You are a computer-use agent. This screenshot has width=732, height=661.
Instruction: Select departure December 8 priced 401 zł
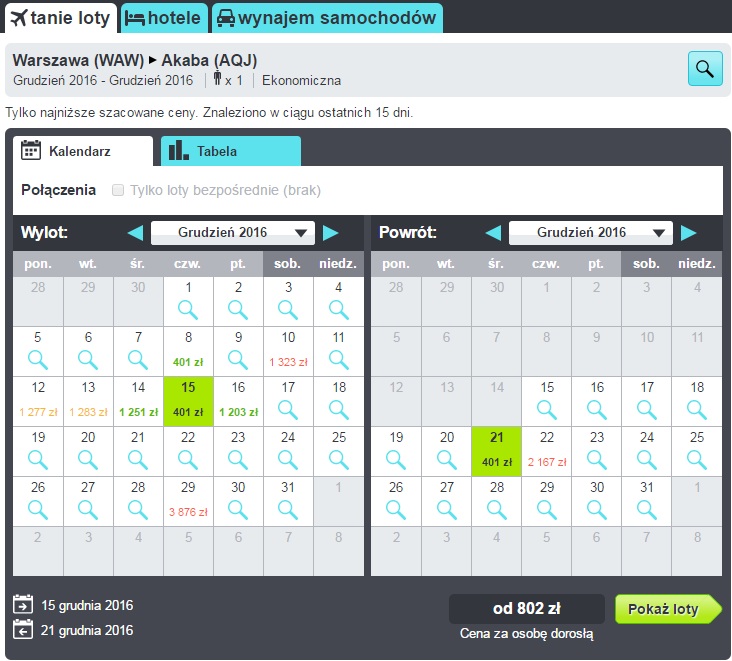coord(188,352)
